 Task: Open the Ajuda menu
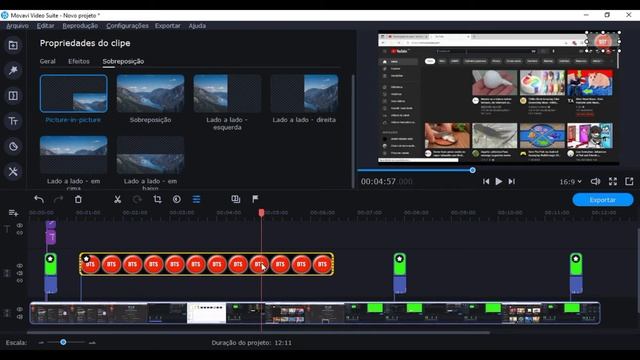click(197, 26)
